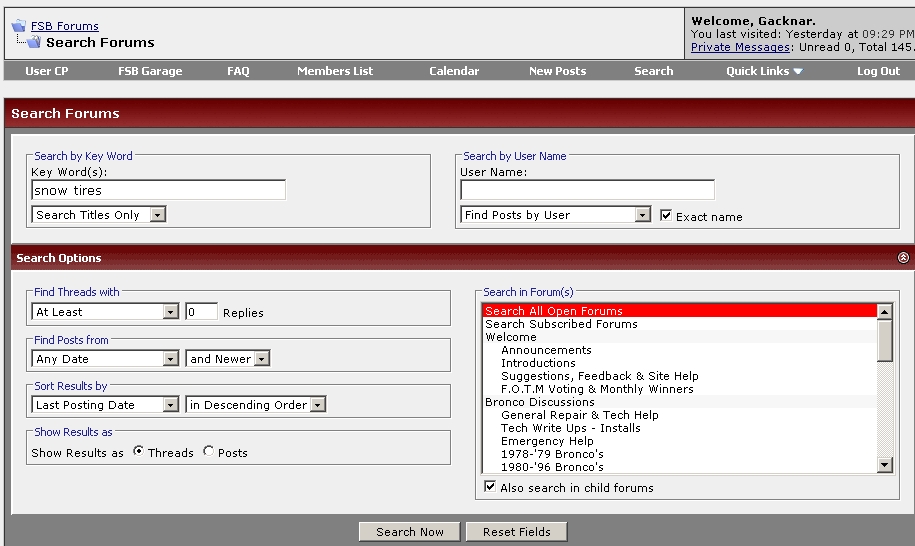
Task: Toggle Also search in child forums checkbox
Action: (490, 486)
